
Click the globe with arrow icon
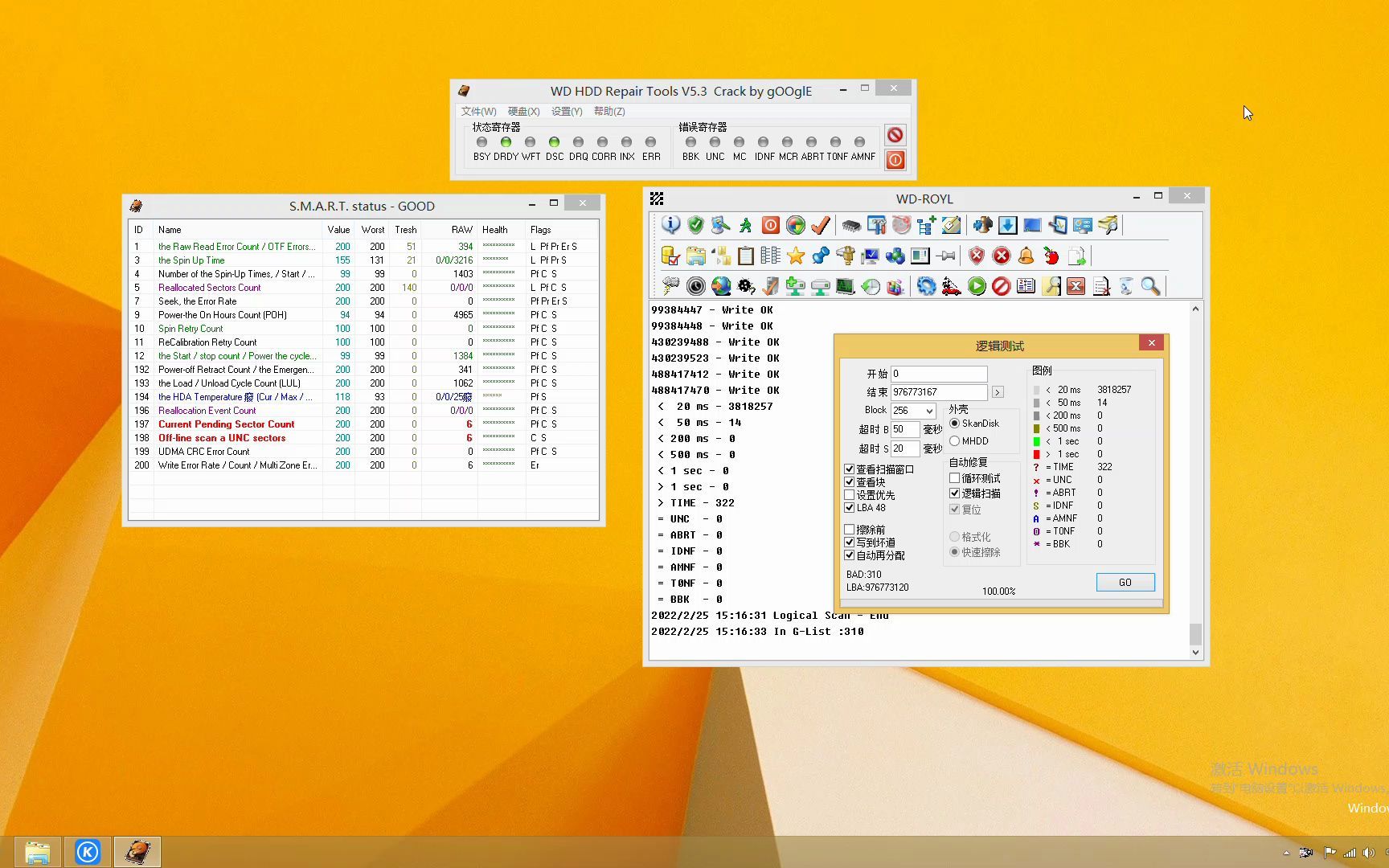[x=721, y=286]
